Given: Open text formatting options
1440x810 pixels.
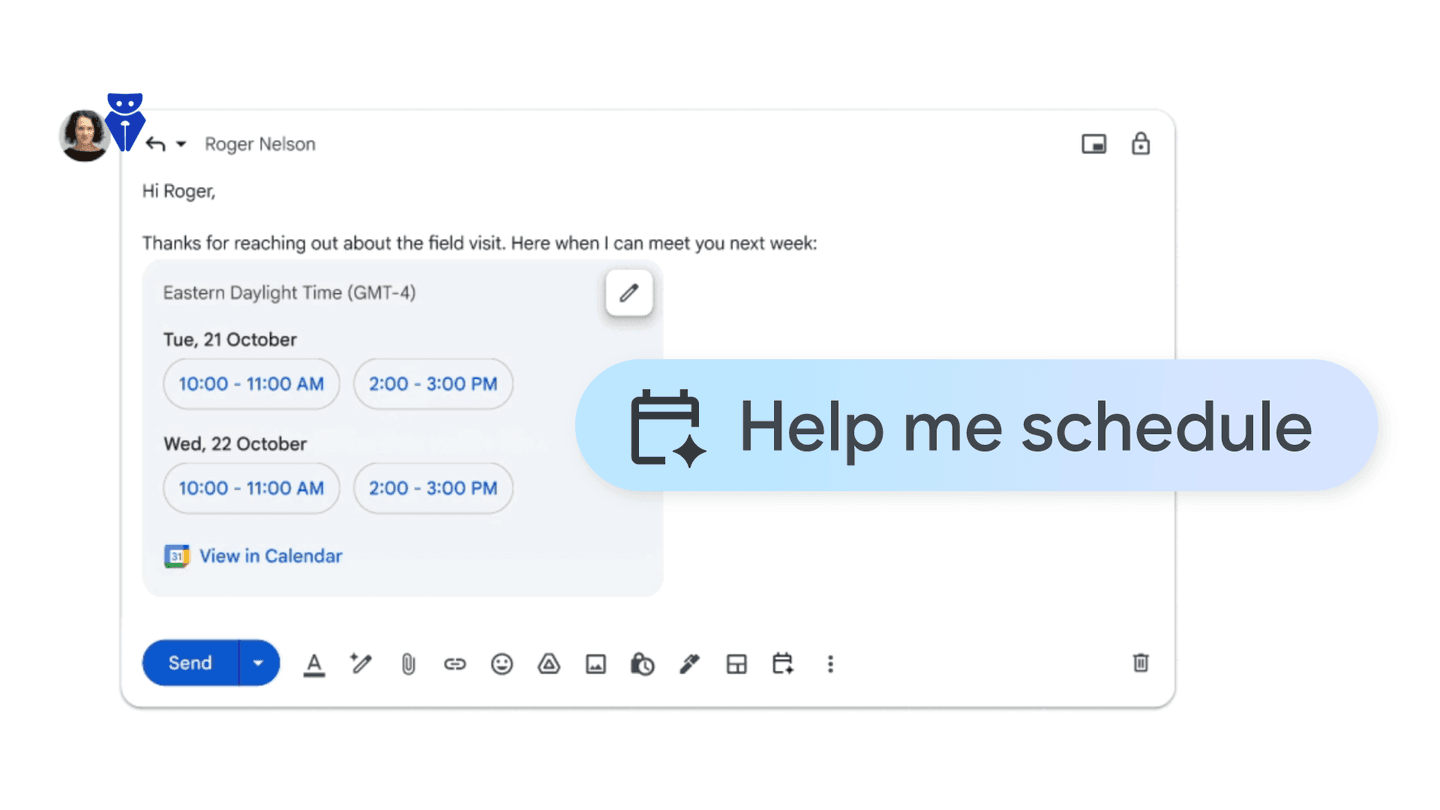Looking at the screenshot, I should click(314, 663).
